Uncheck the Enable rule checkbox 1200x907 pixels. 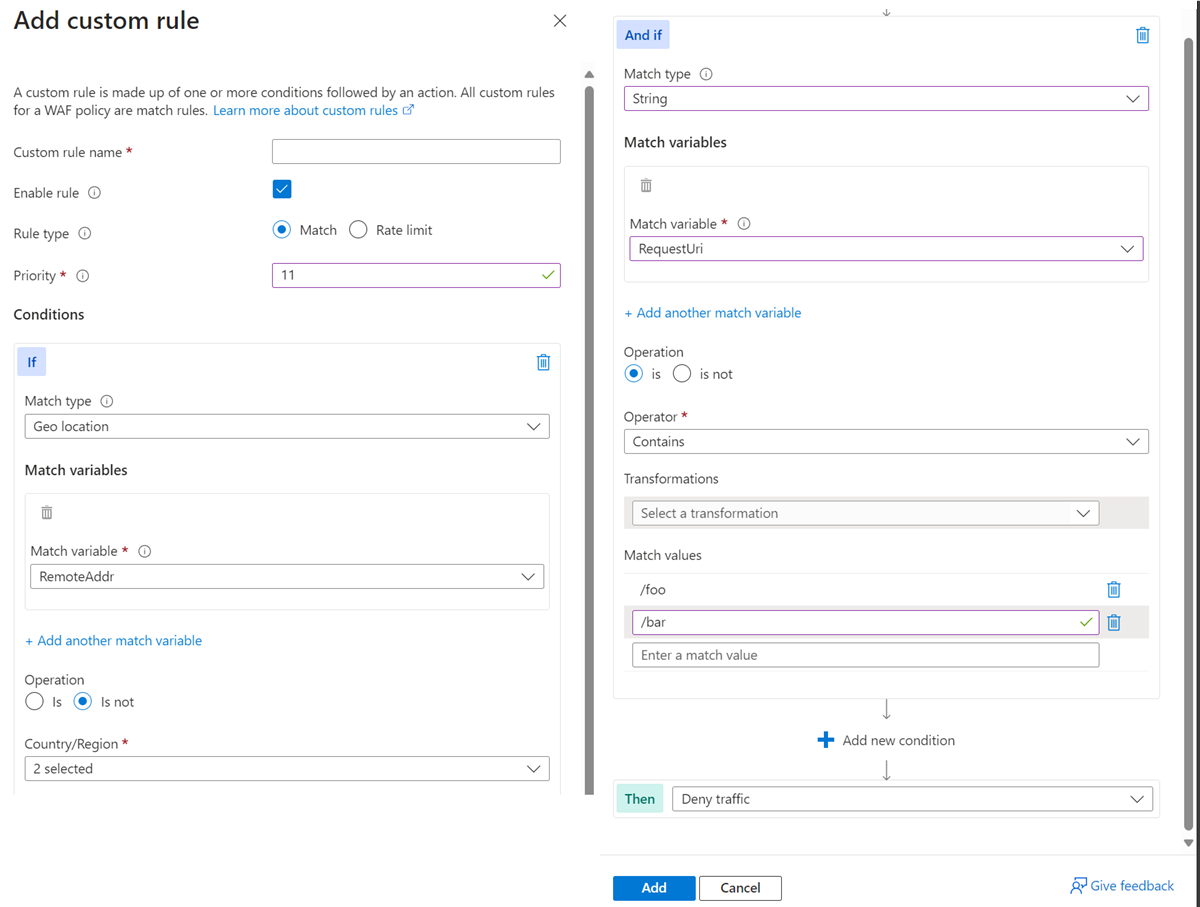282,189
